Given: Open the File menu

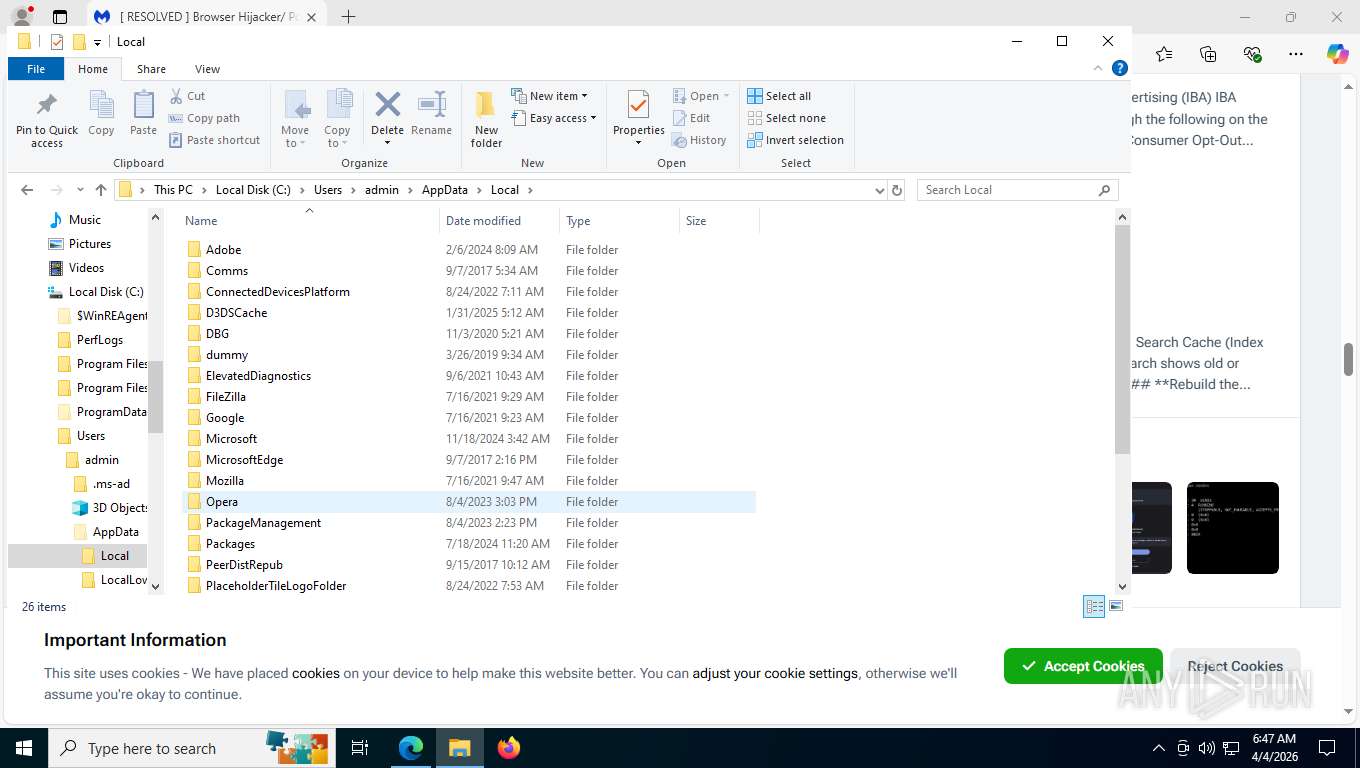Looking at the screenshot, I should click(36, 69).
